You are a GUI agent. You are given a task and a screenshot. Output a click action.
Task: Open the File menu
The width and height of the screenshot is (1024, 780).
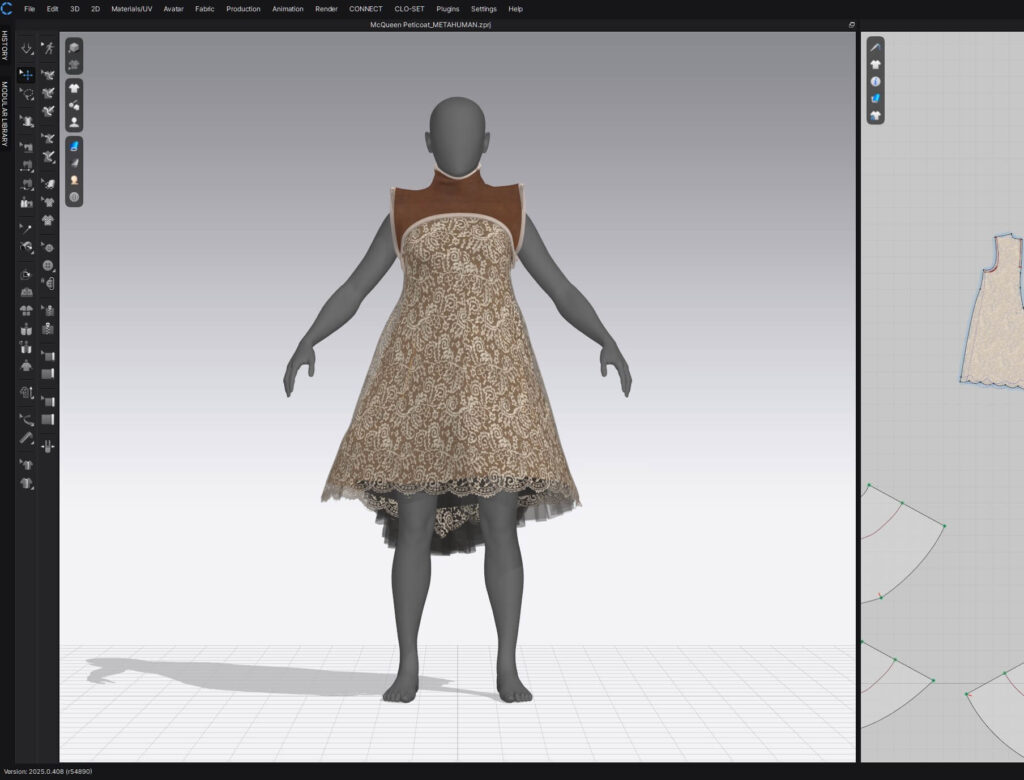point(30,9)
